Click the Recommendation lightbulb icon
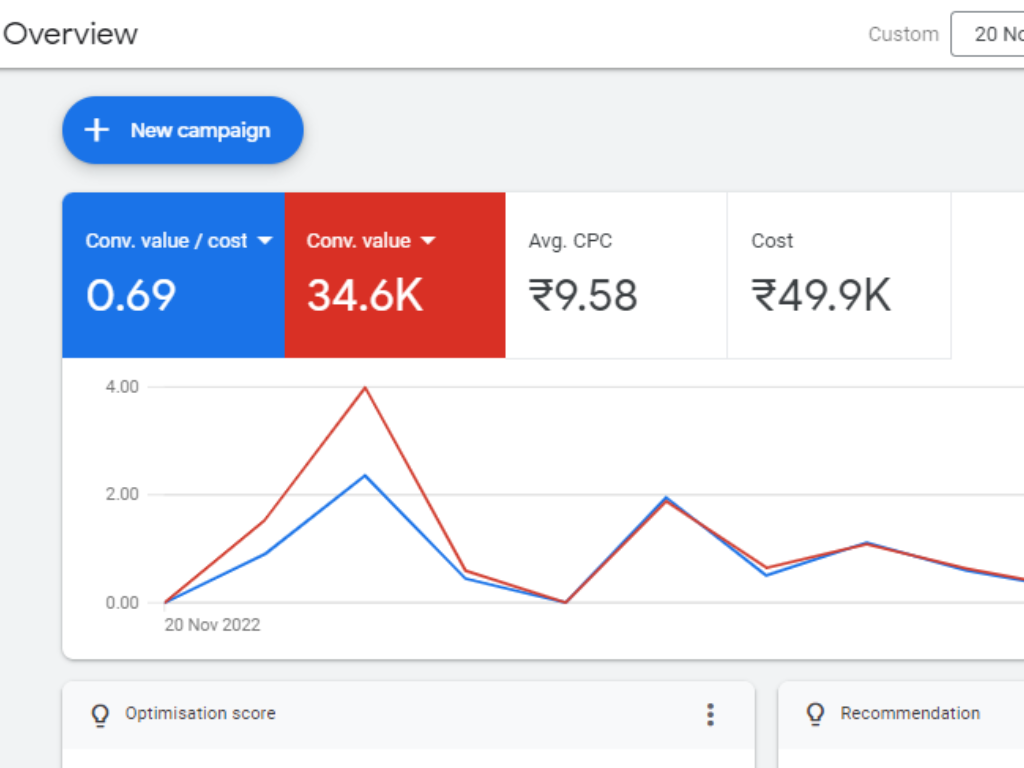Screen dimensions: 1024x768 tap(814, 713)
